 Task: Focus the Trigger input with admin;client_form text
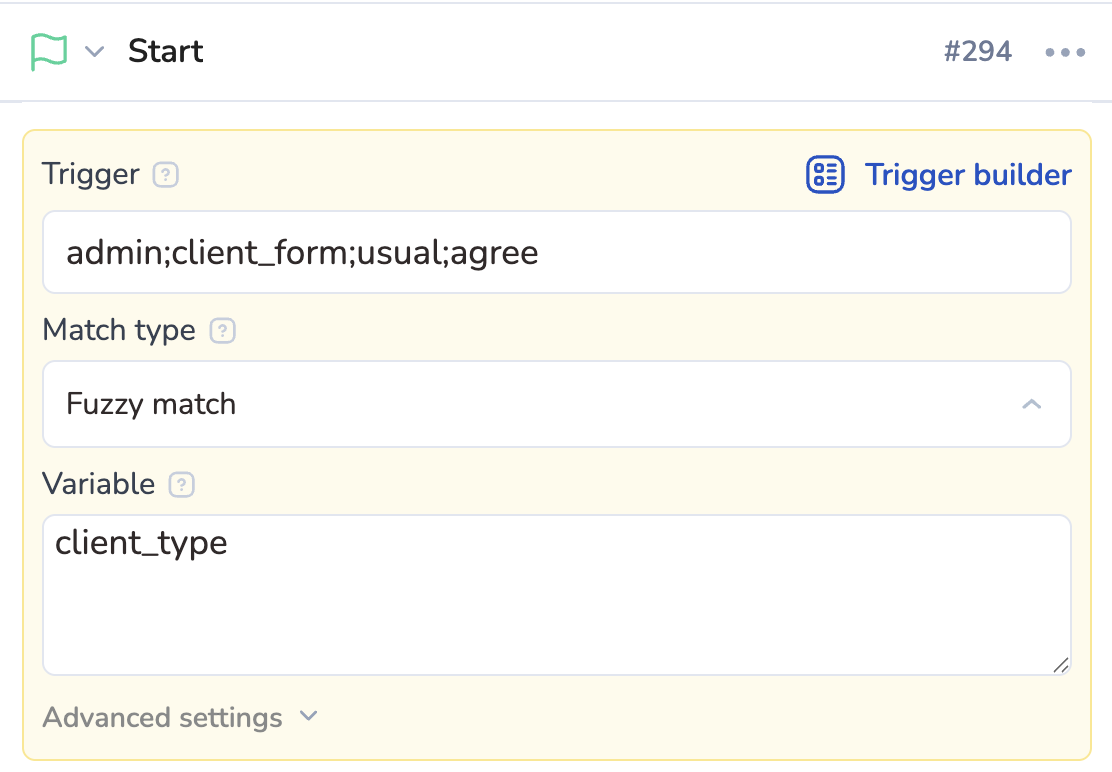point(556,252)
